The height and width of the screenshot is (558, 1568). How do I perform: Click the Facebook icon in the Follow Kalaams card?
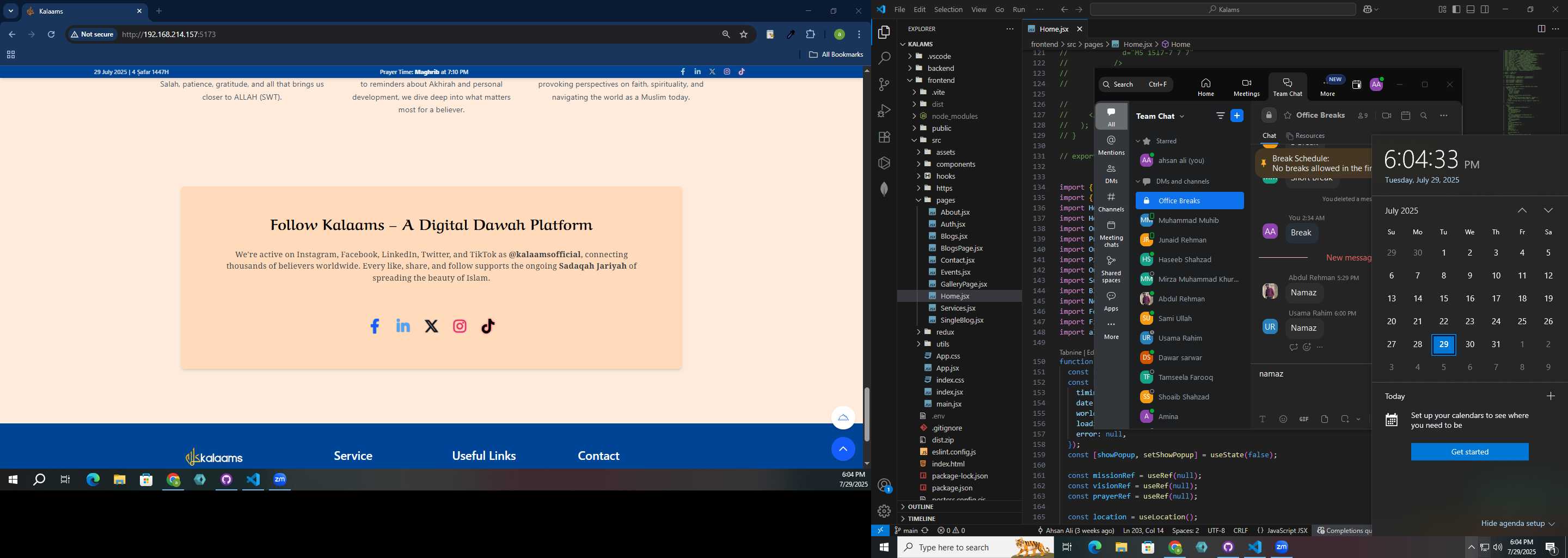pos(375,326)
